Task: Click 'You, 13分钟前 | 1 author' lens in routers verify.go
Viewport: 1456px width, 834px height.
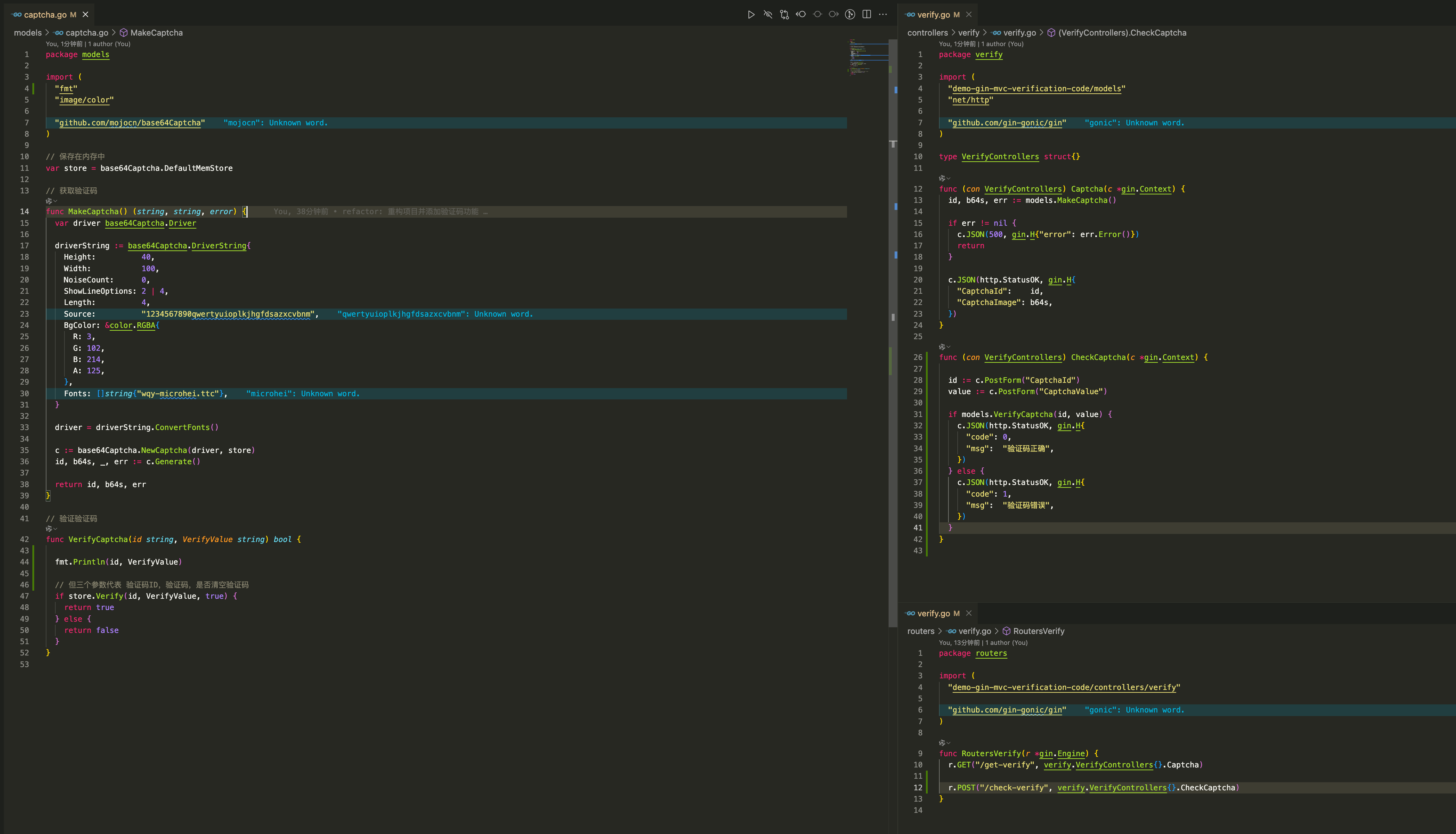Action: click(983, 643)
